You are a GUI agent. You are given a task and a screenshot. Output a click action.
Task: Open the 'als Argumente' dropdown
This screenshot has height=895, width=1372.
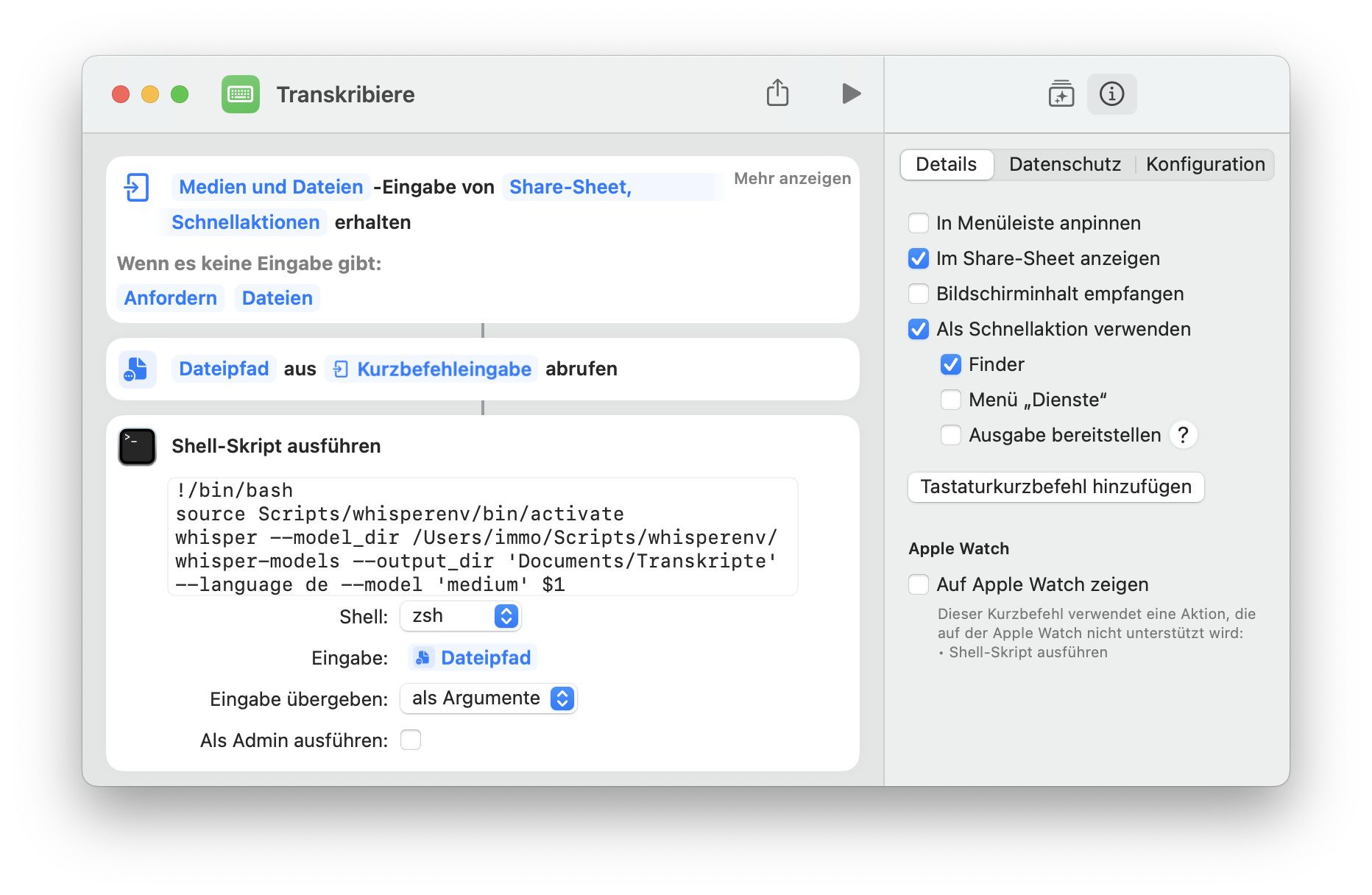[489, 698]
